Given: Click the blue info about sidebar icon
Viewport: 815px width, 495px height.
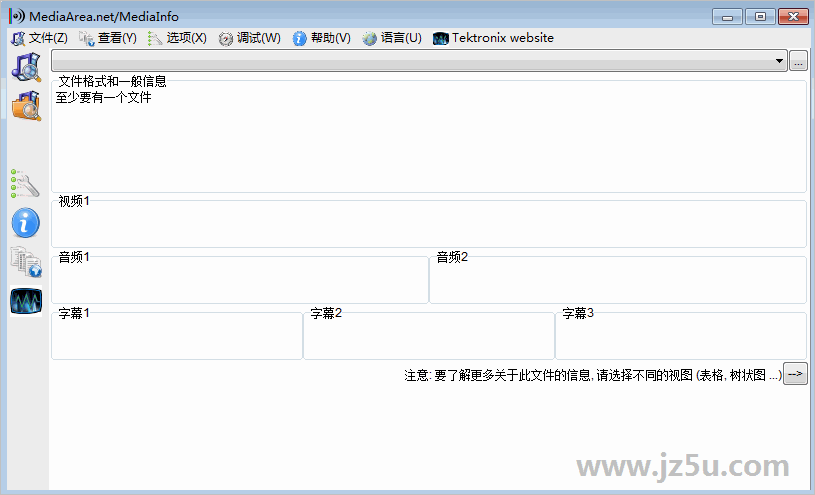Looking at the screenshot, I should pos(25,223).
